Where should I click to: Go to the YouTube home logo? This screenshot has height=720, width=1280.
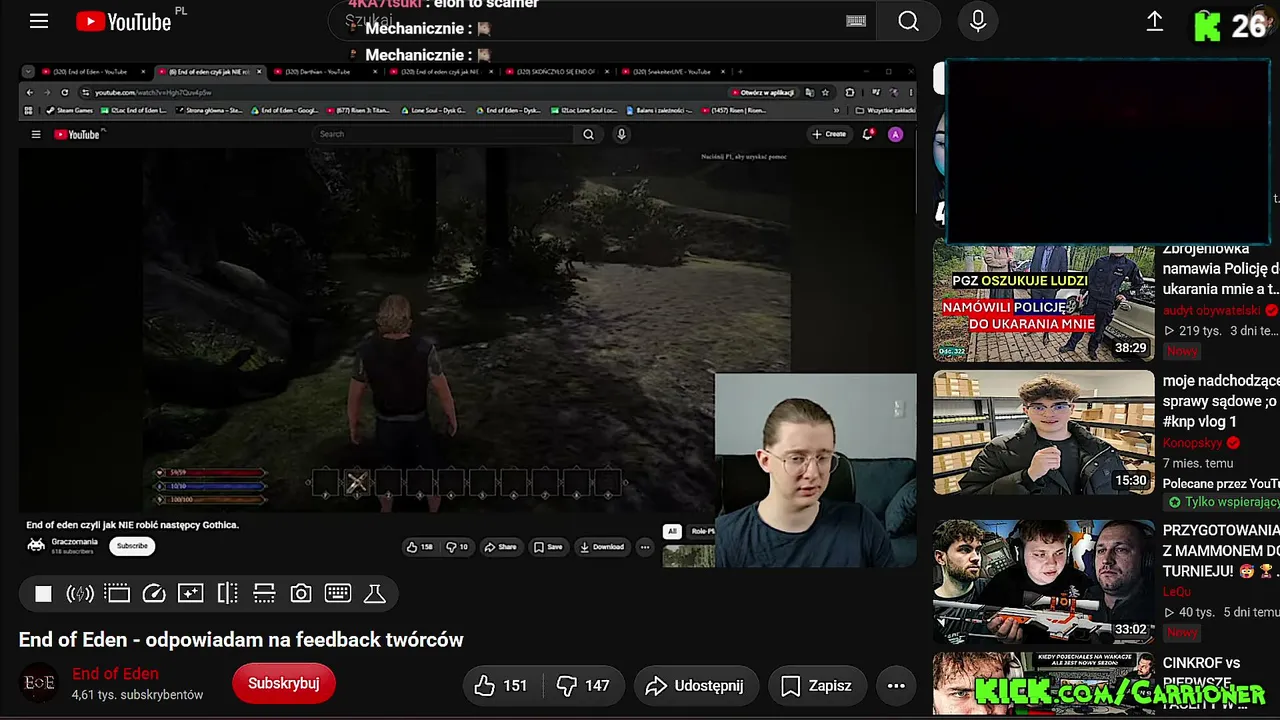pos(123,21)
